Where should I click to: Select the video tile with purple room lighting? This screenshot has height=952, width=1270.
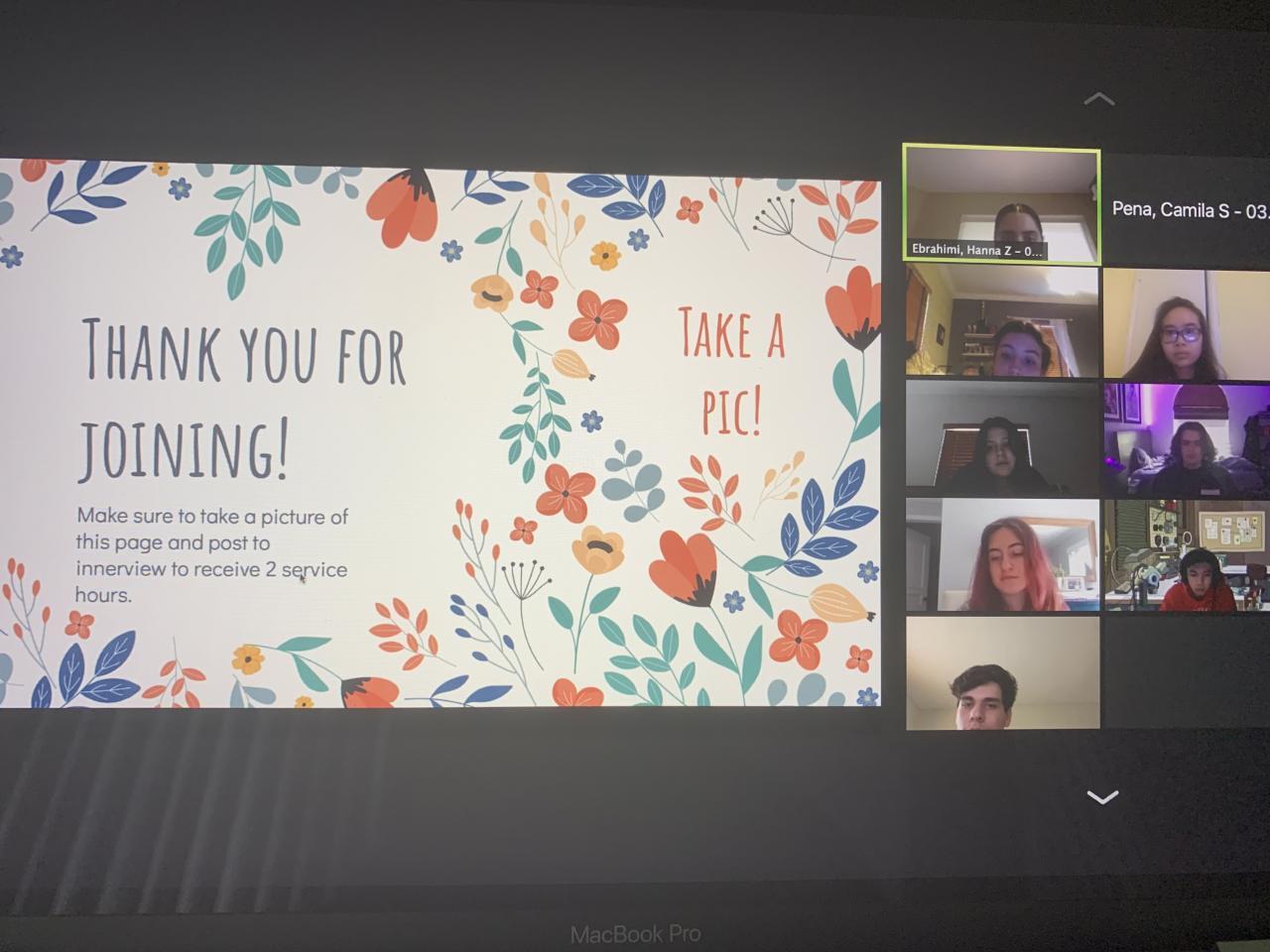pos(1188,440)
